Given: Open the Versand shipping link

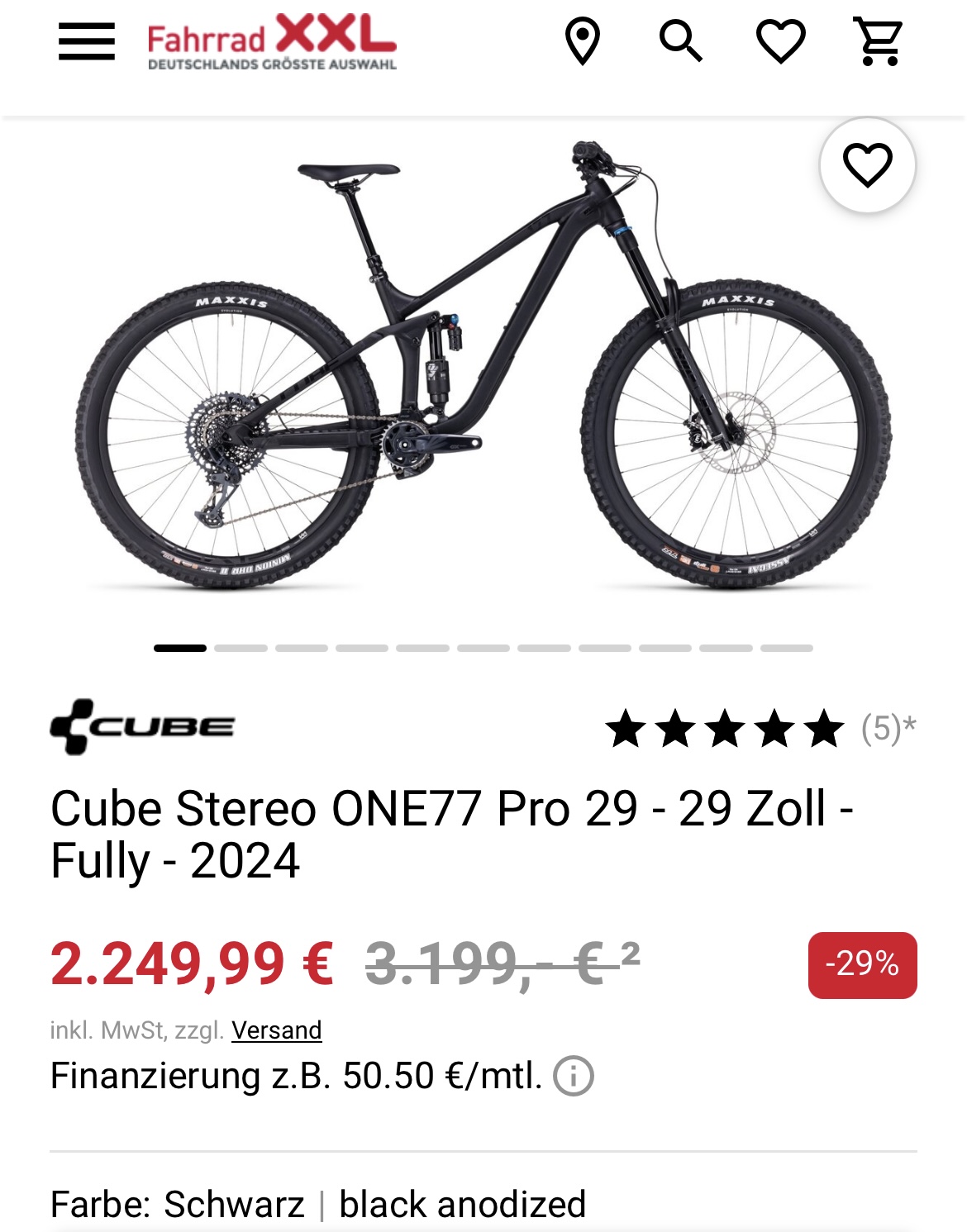Looking at the screenshot, I should [x=276, y=1030].
